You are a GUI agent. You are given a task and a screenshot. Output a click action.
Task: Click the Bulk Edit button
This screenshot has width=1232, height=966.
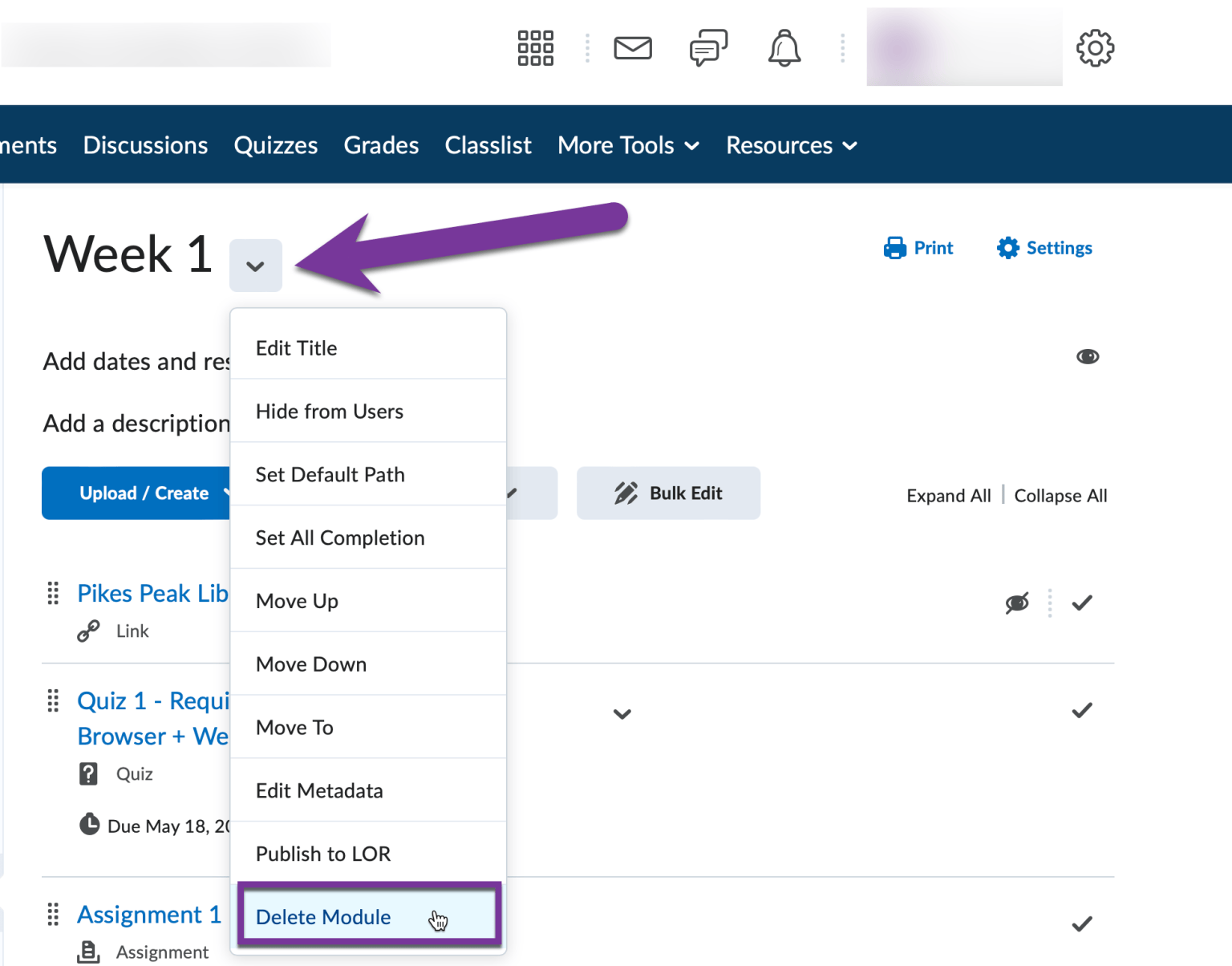pos(668,493)
